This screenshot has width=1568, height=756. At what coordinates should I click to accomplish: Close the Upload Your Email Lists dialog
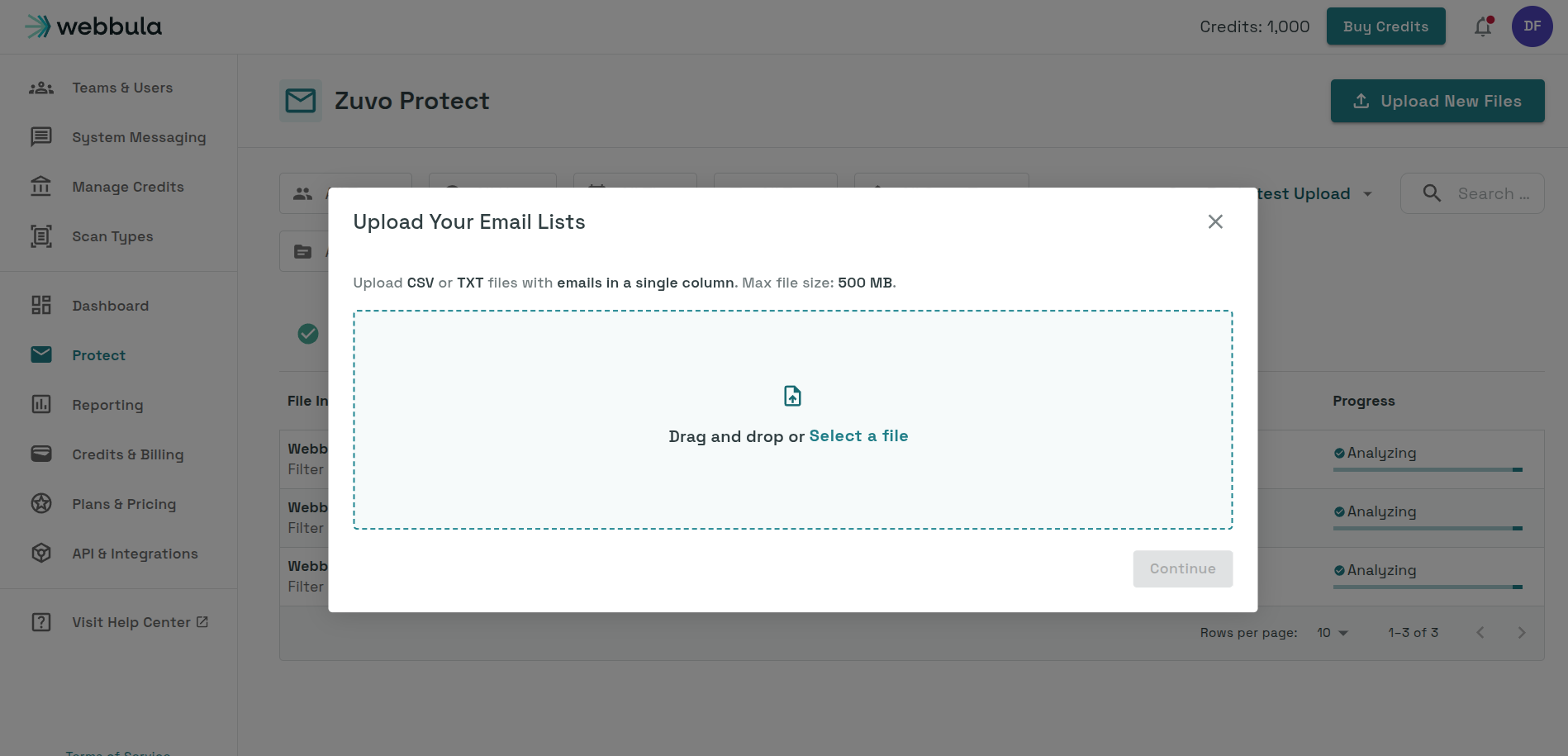click(x=1214, y=221)
